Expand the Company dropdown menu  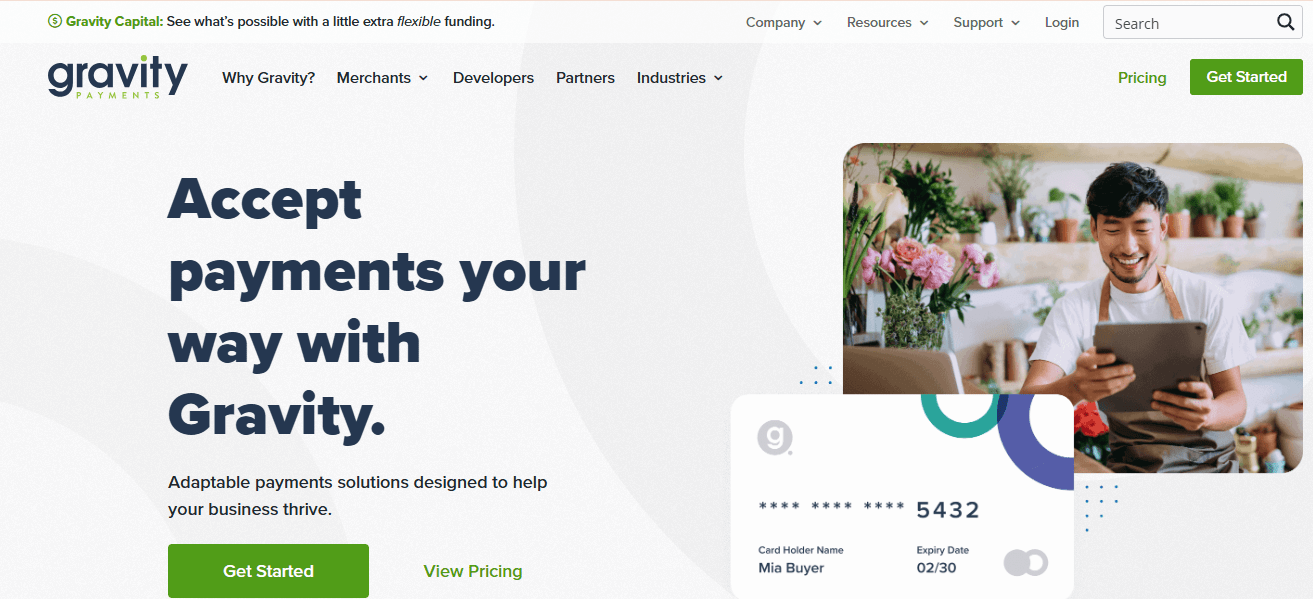(784, 22)
